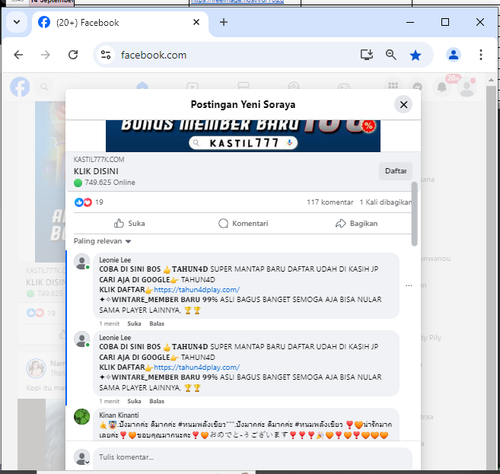Open Facebook Home nav icon
The width and height of the screenshot is (500, 474).
(x=142, y=87)
